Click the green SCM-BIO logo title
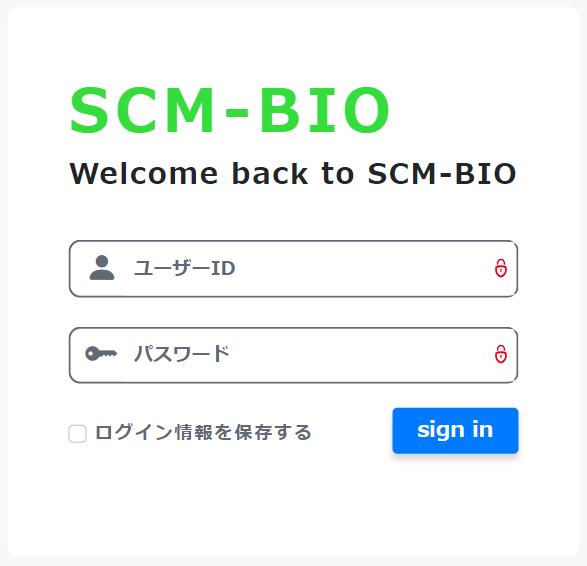This screenshot has width=587, height=566. 230,110
